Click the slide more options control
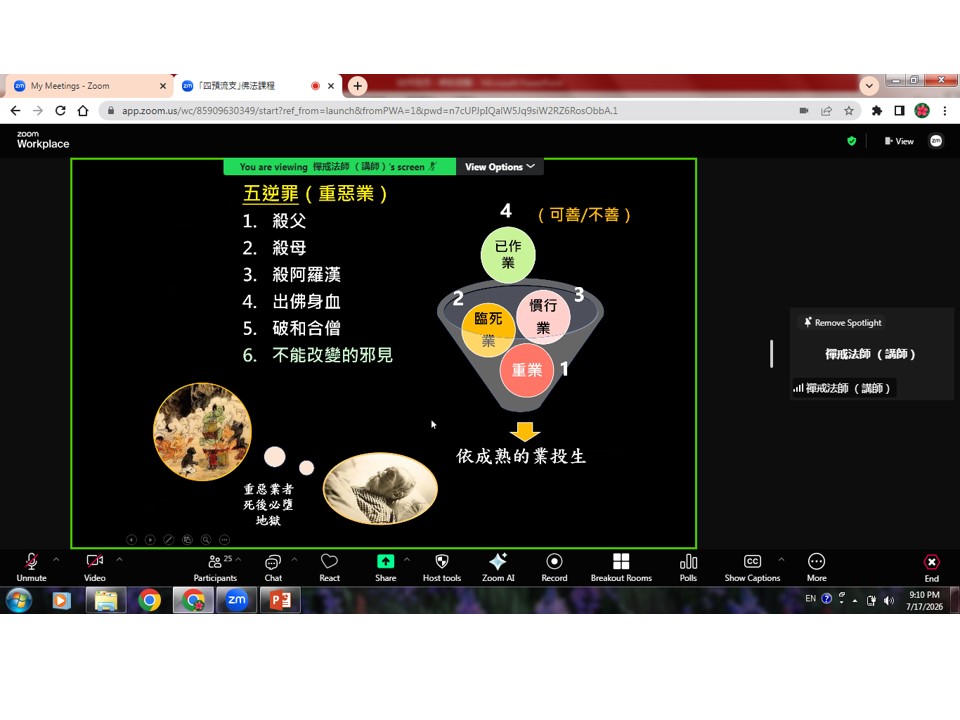 pos(225,539)
